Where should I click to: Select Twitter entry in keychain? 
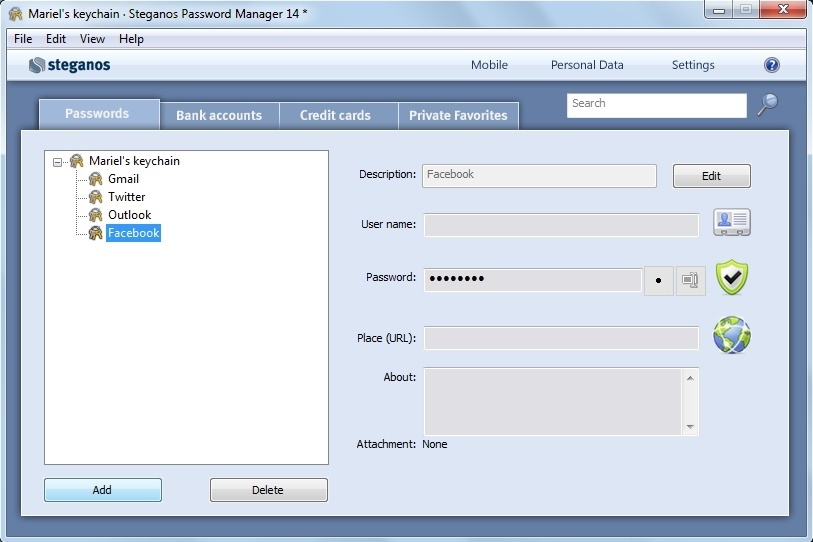(x=127, y=197)
